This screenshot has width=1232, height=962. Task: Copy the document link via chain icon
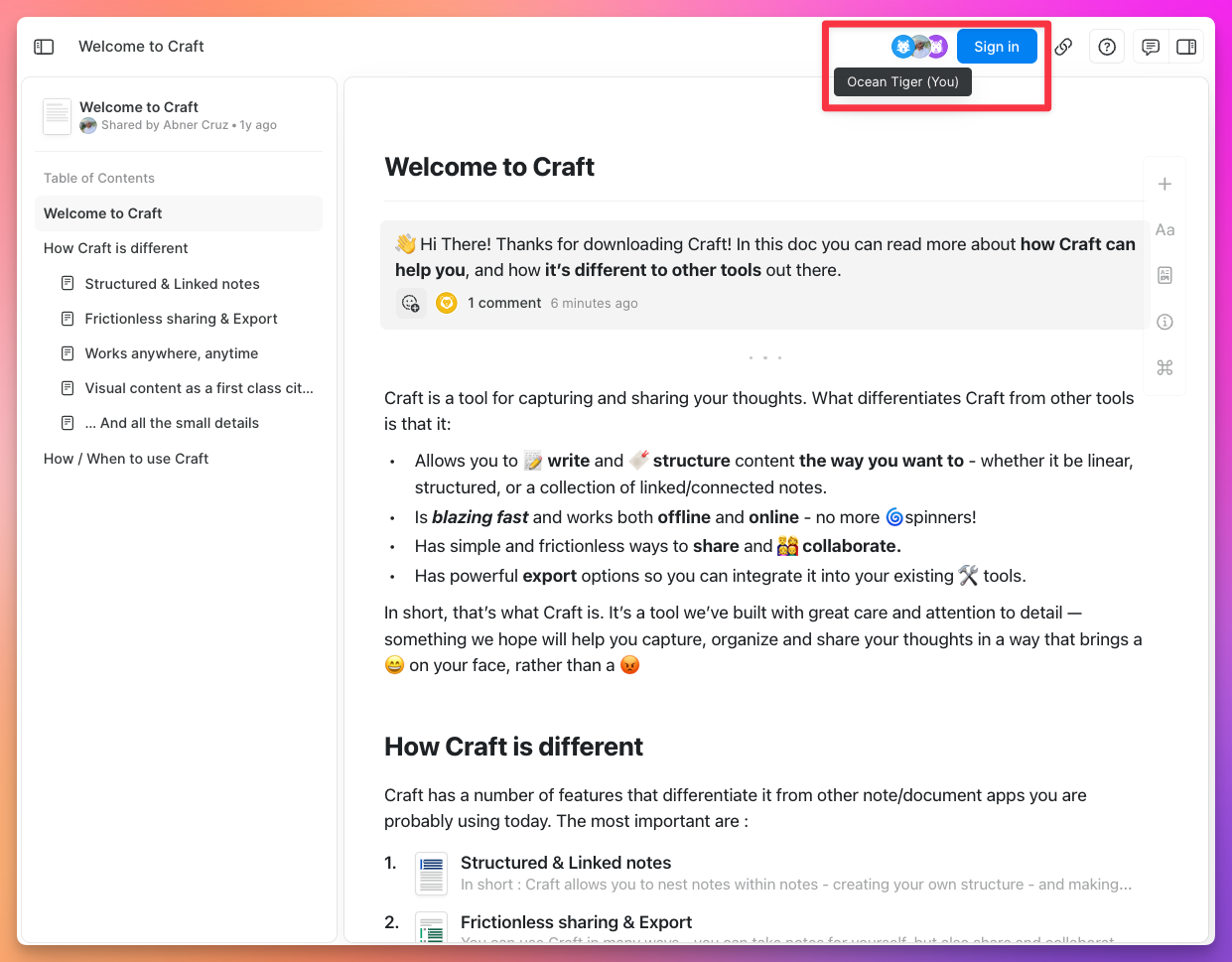click(1063, 46)
